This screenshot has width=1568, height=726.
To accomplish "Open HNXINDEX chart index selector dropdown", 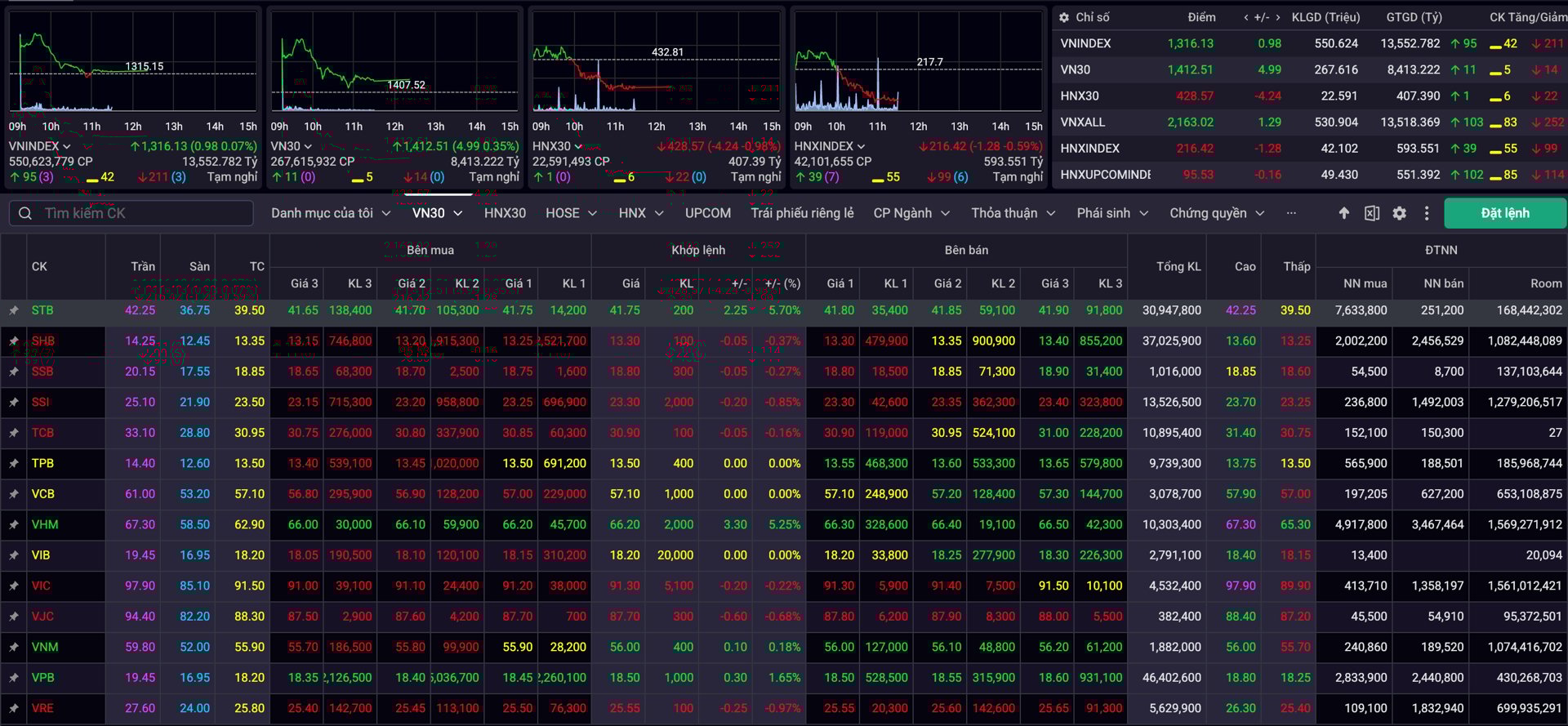I will [x=830, y=146].
